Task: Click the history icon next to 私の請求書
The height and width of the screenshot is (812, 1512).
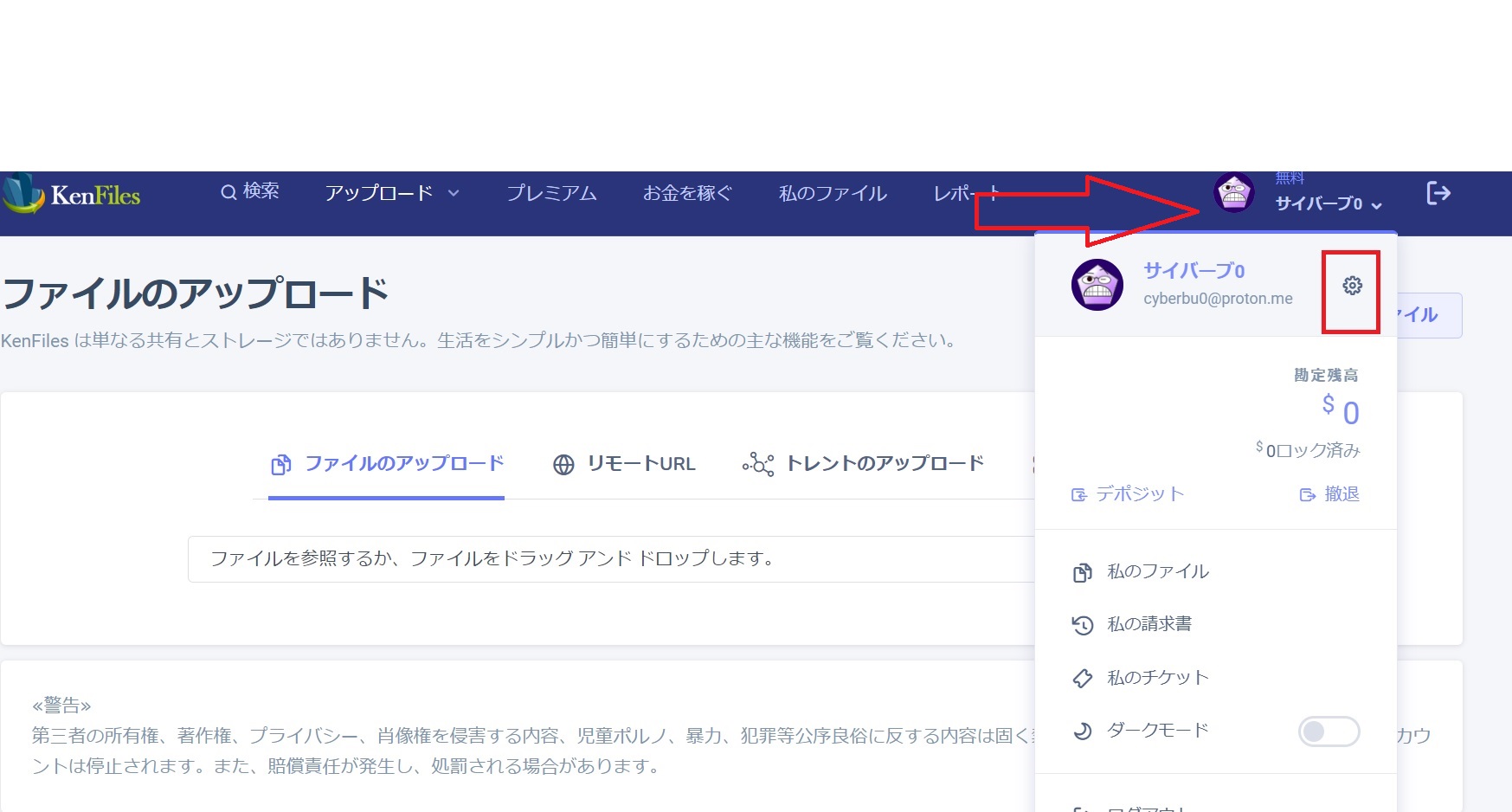Action: [x=1082, y=624]
